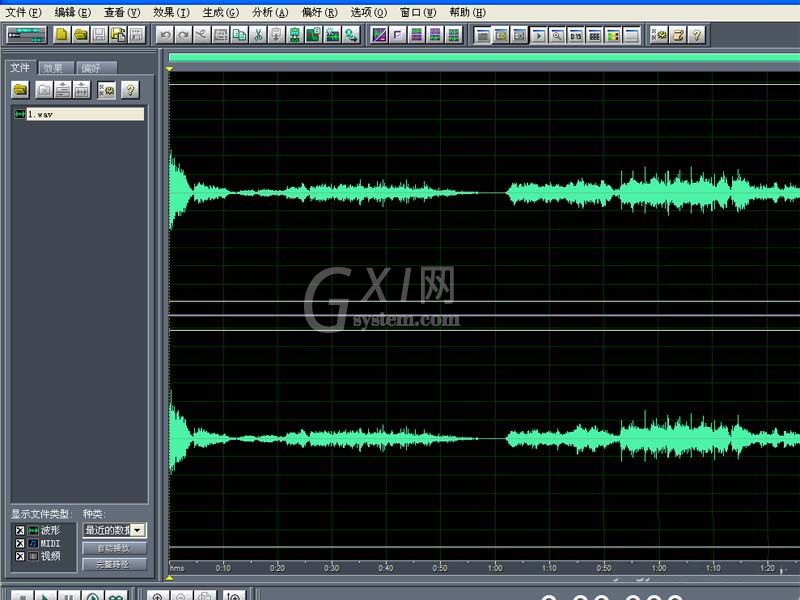Image resolution: width=800 pixels, height=600 pixels.
Task: Click the hms label on the time ruler
Action: point(177,568)
